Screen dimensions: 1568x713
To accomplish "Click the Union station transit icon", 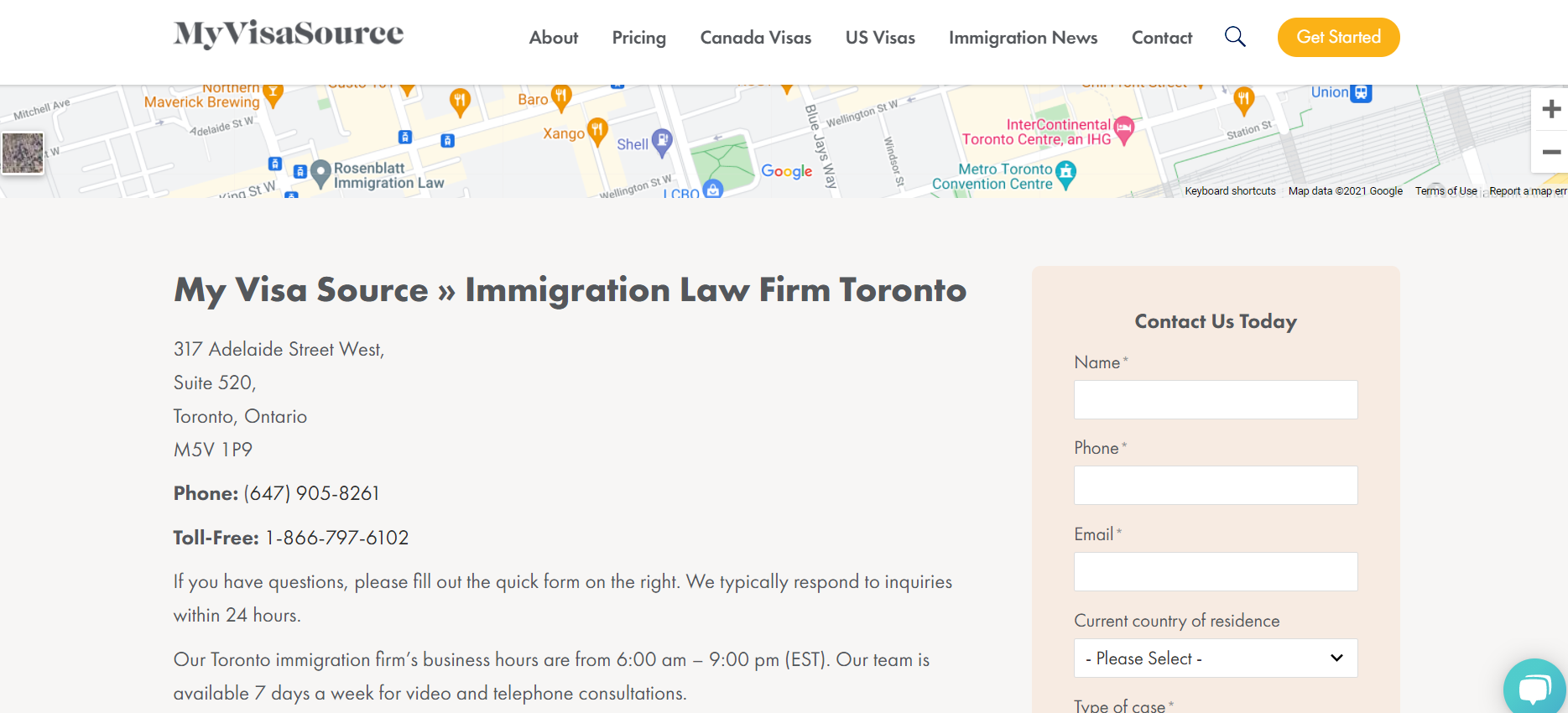I will pyautogui.click(x=1361, y=93).
